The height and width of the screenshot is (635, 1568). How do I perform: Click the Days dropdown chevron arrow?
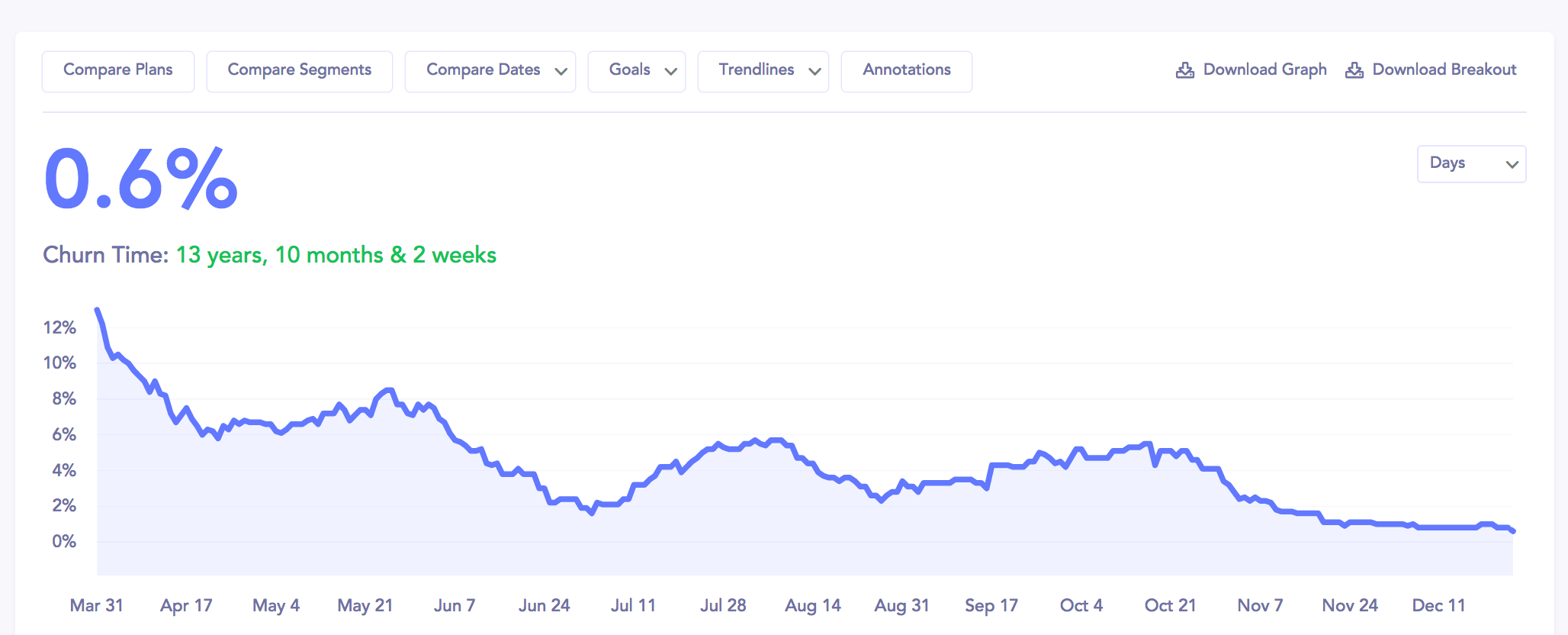(1512, 164)
